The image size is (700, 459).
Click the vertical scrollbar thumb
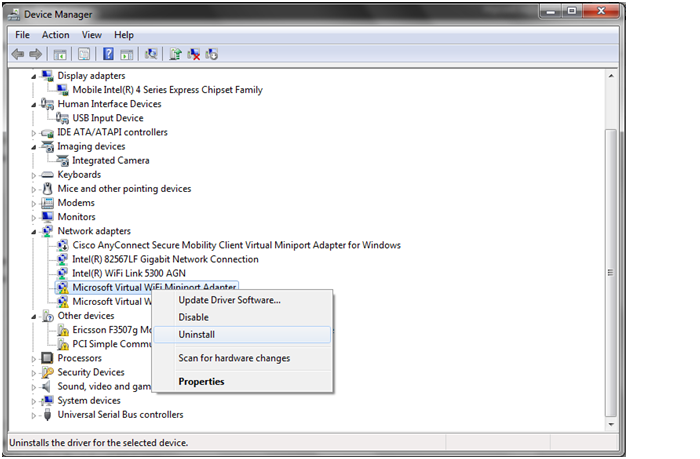pos(611,272)
